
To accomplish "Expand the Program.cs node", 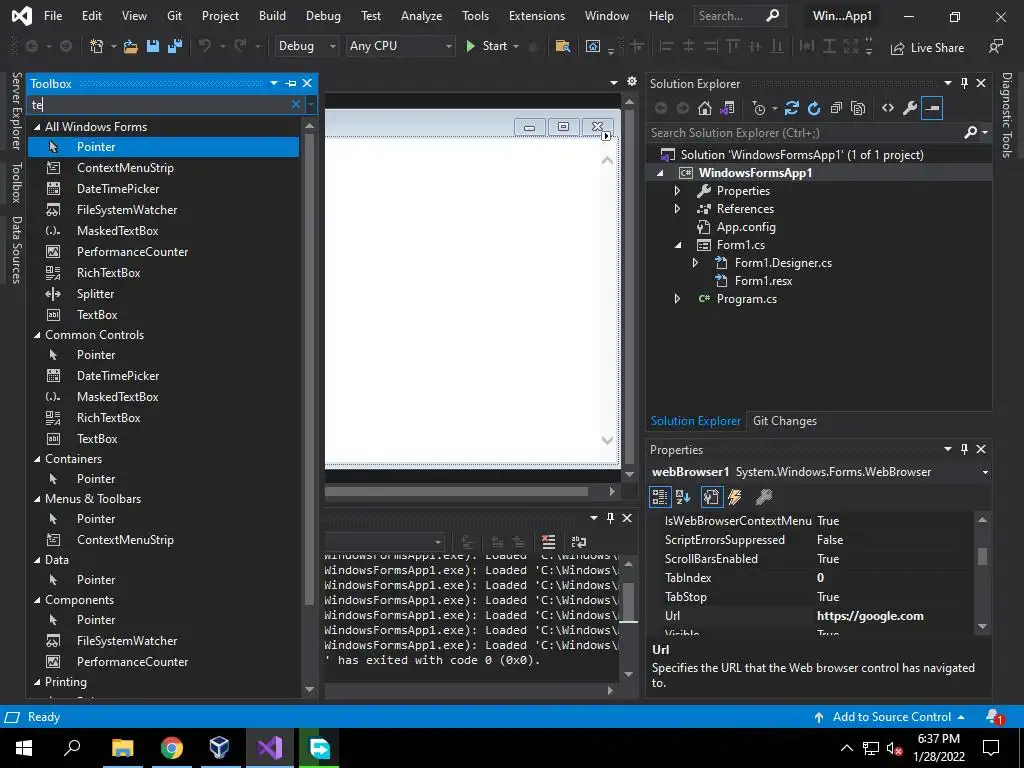I will (677, 298).
